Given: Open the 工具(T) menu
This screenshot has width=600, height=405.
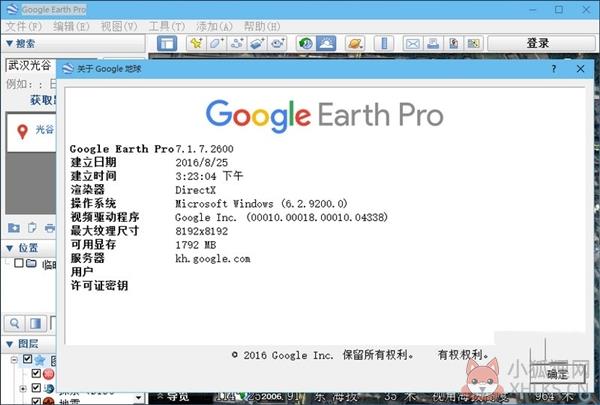Looking at the screenshot, I should (166, 26).
